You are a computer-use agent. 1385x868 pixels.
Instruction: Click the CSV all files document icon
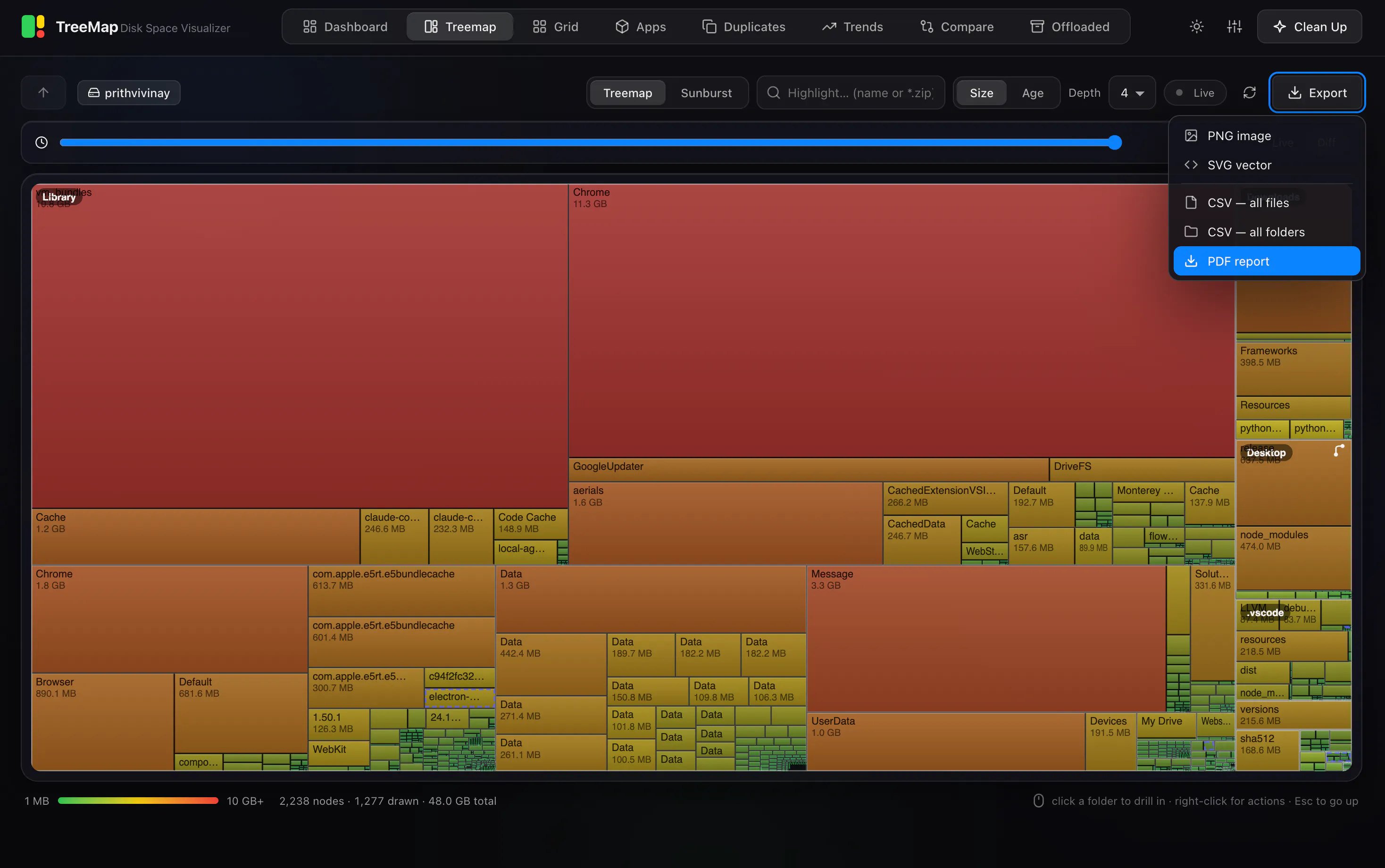pyautogui.click(x=1191, y=203)
